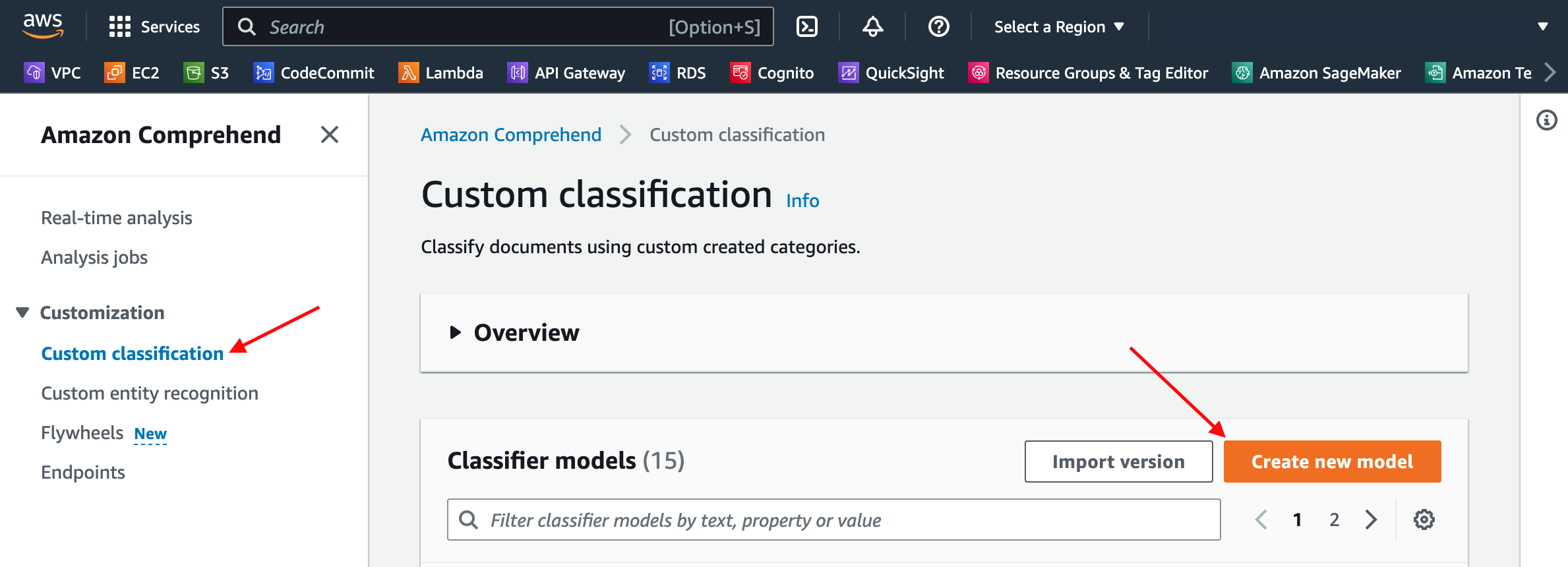Go to Analysis jobs in sidebar
Image resolution: width=1568 pixels, height=567 pixels.
(94, 257)
